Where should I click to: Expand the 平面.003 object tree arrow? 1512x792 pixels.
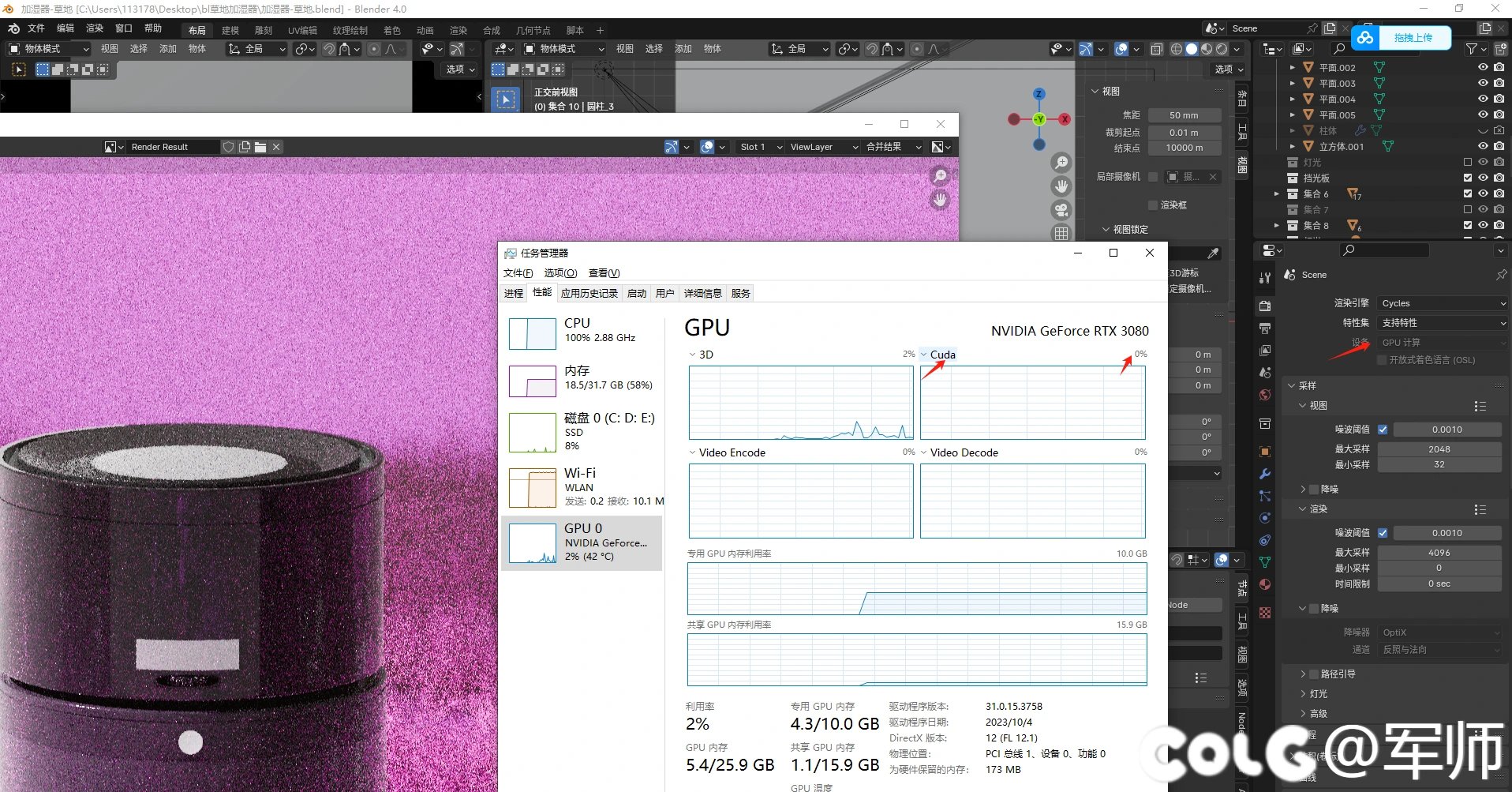point(1293,83)
